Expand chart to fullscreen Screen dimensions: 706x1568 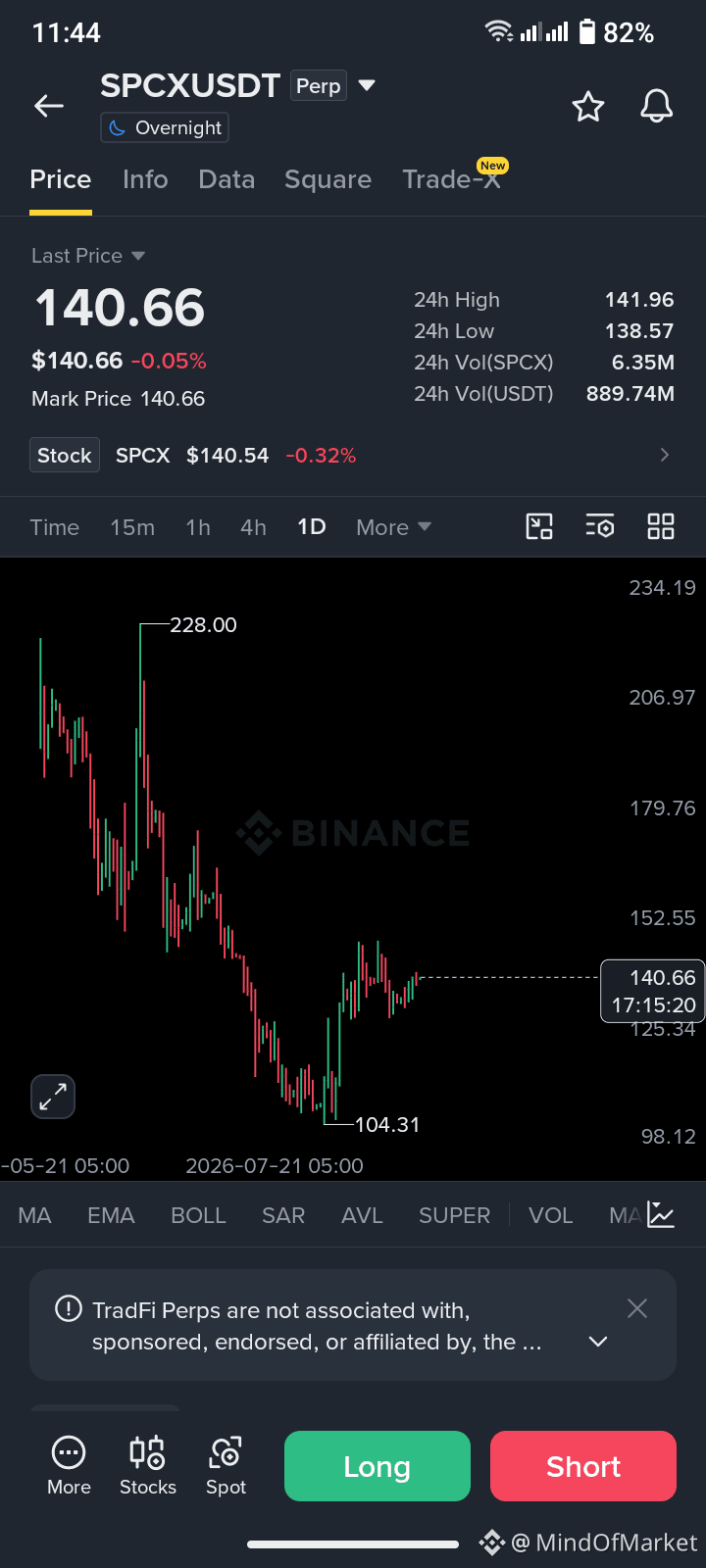click(53, 1097)
